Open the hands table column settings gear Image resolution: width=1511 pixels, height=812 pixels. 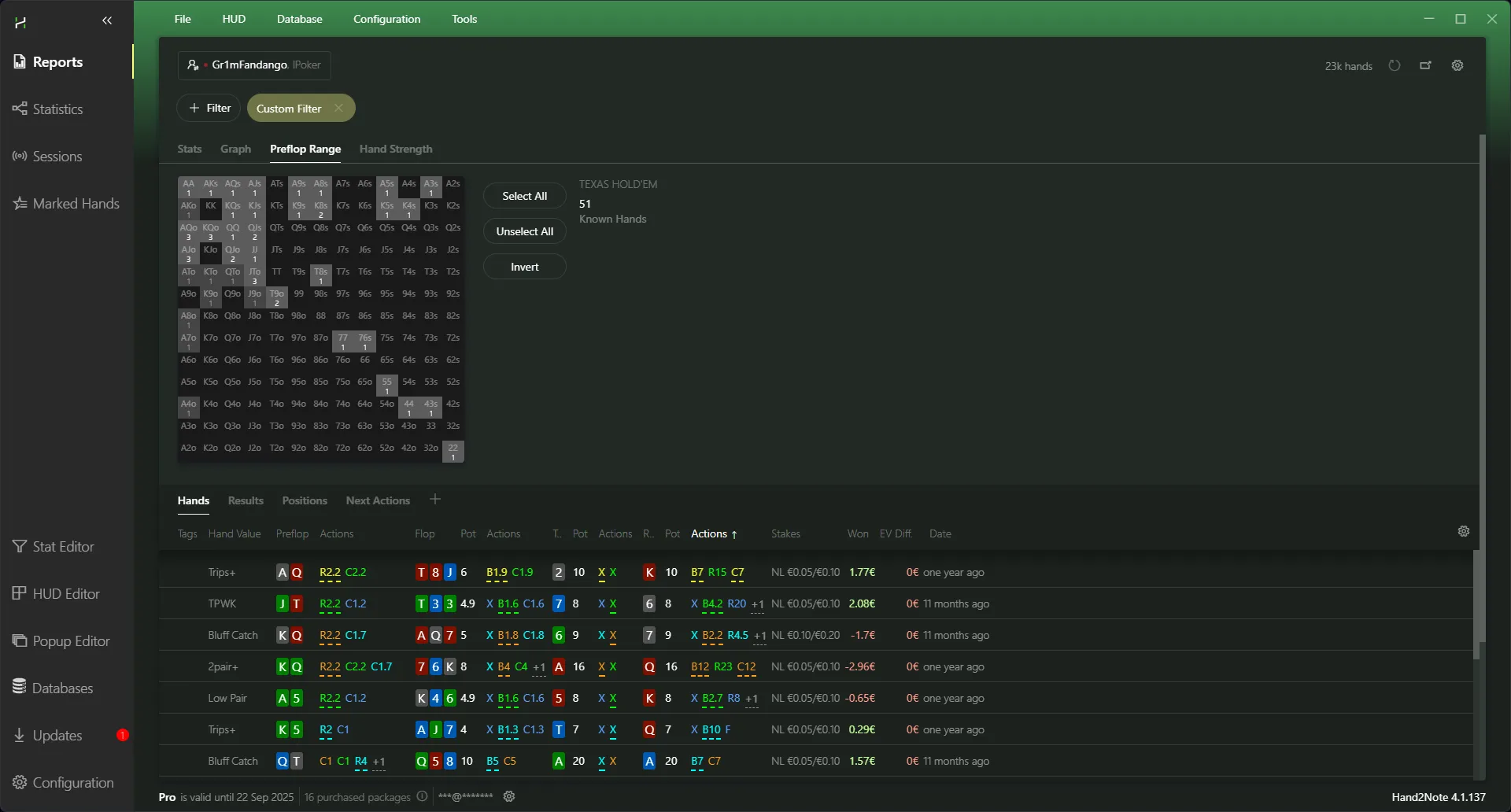[1464, 531]
